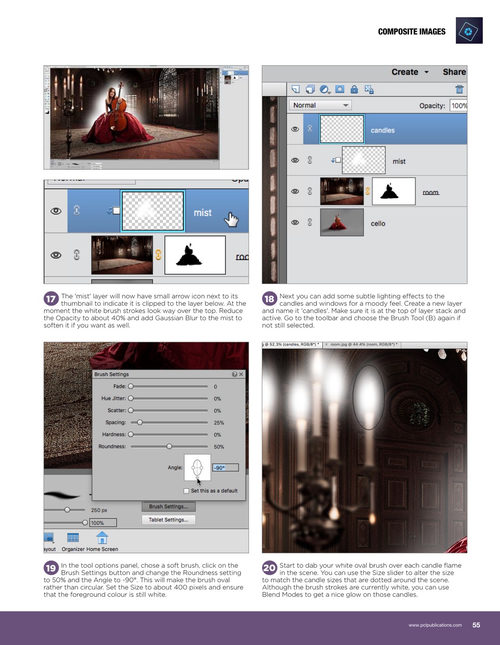Open the Create dropdown menu
Screen dimensions: 500x645
(x=410, y=72)
